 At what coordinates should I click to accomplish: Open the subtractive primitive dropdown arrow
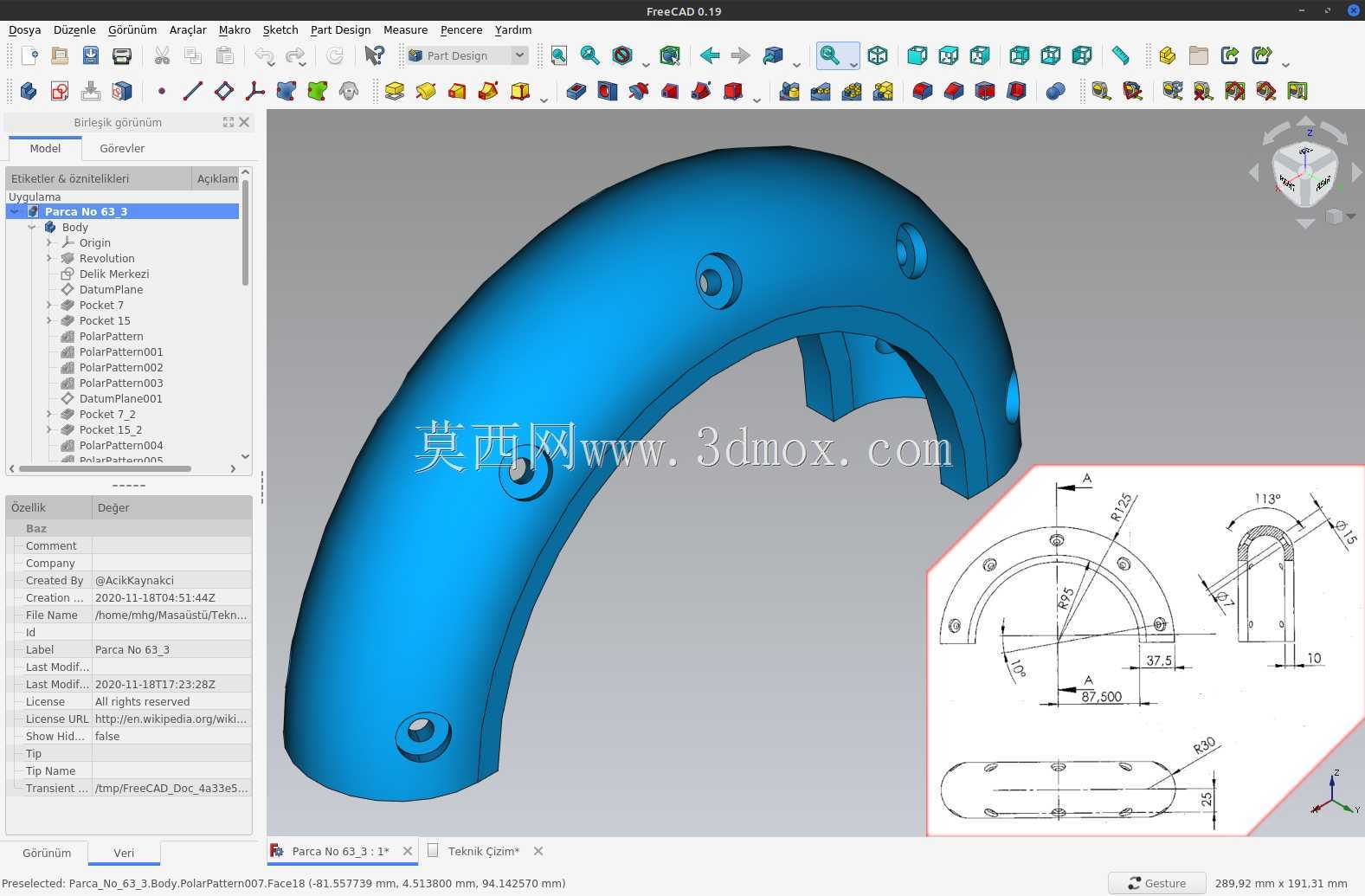[757, 99]
